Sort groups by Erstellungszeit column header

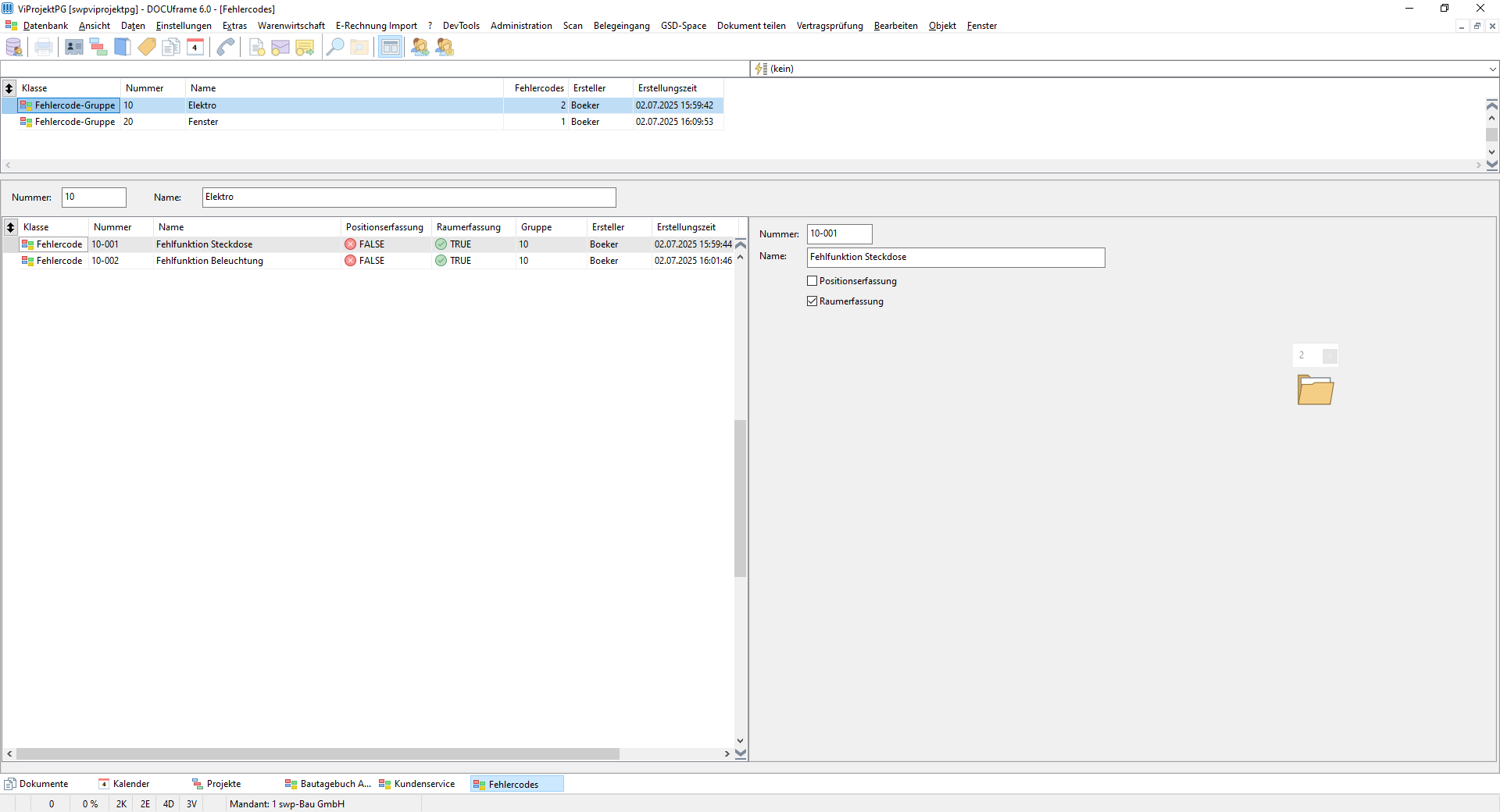pos(678,88)
